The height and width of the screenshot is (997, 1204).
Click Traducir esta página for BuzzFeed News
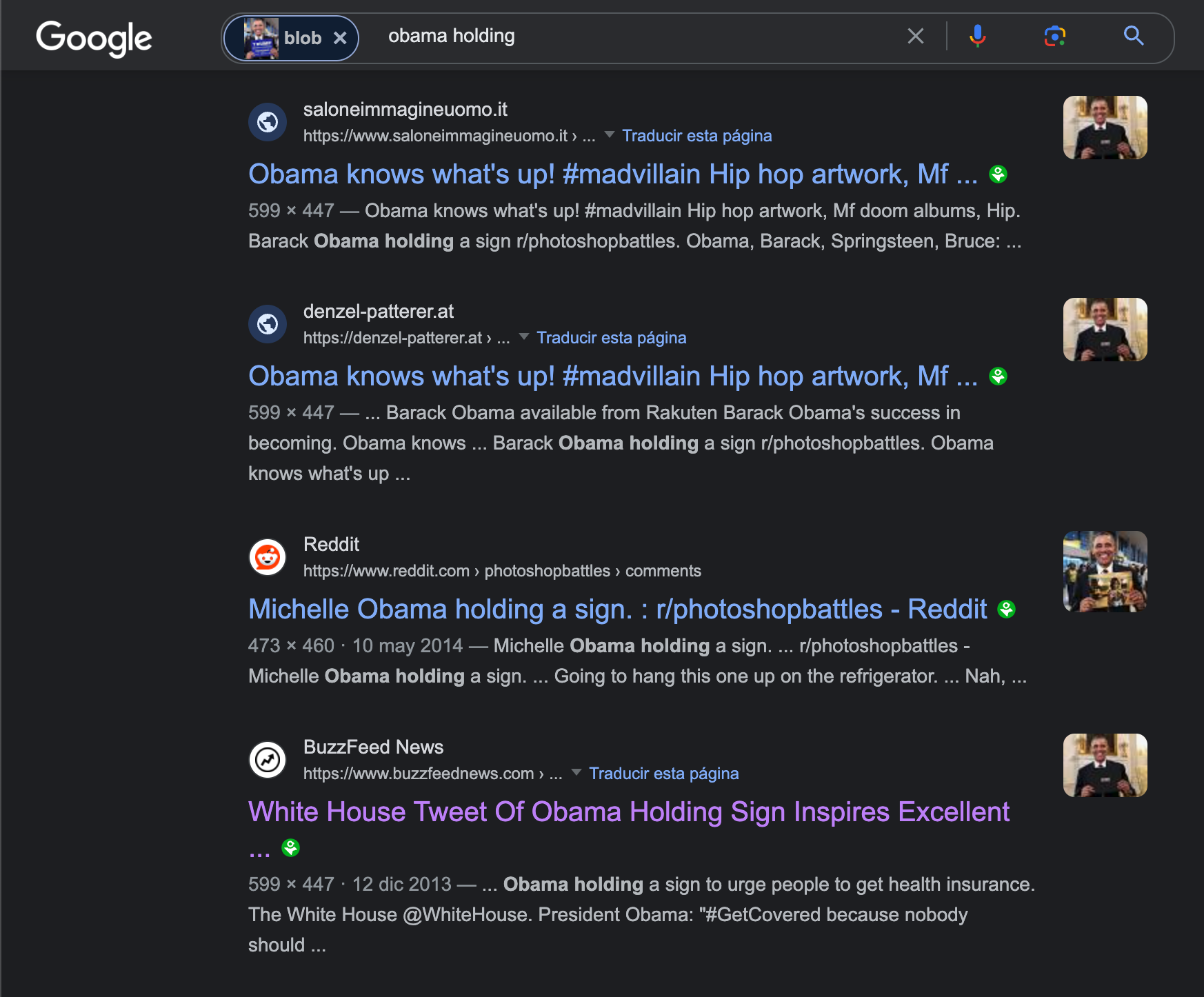[x=663, y=774]
